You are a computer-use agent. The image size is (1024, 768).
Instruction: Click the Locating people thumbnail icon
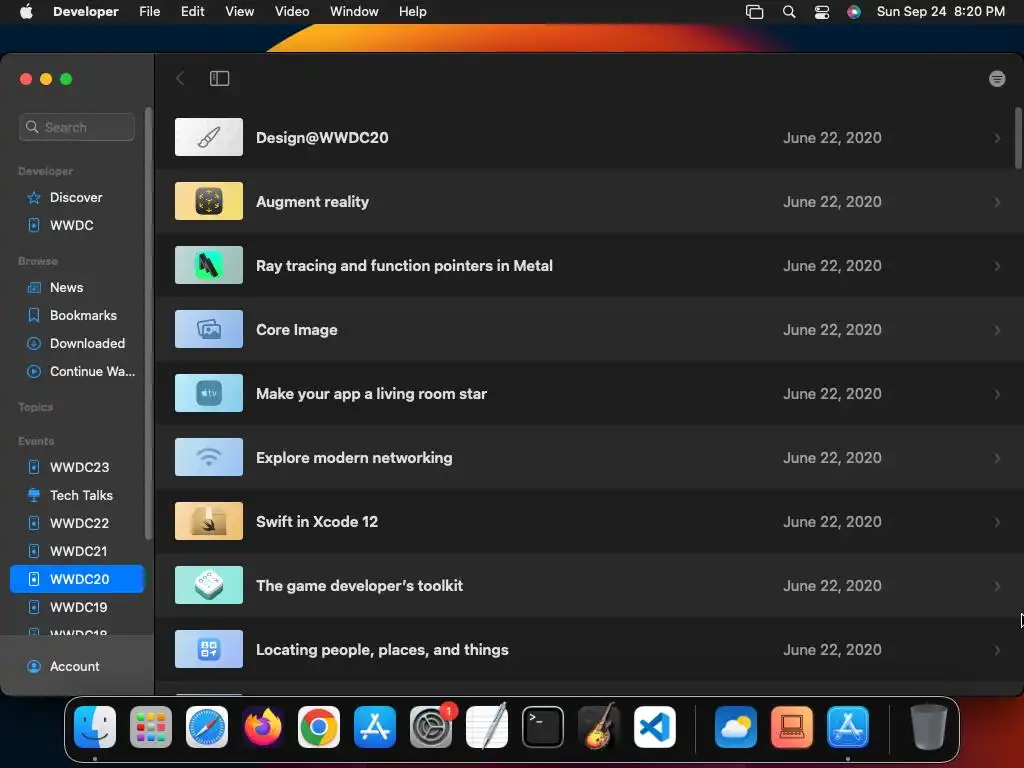tap(209, 649)
